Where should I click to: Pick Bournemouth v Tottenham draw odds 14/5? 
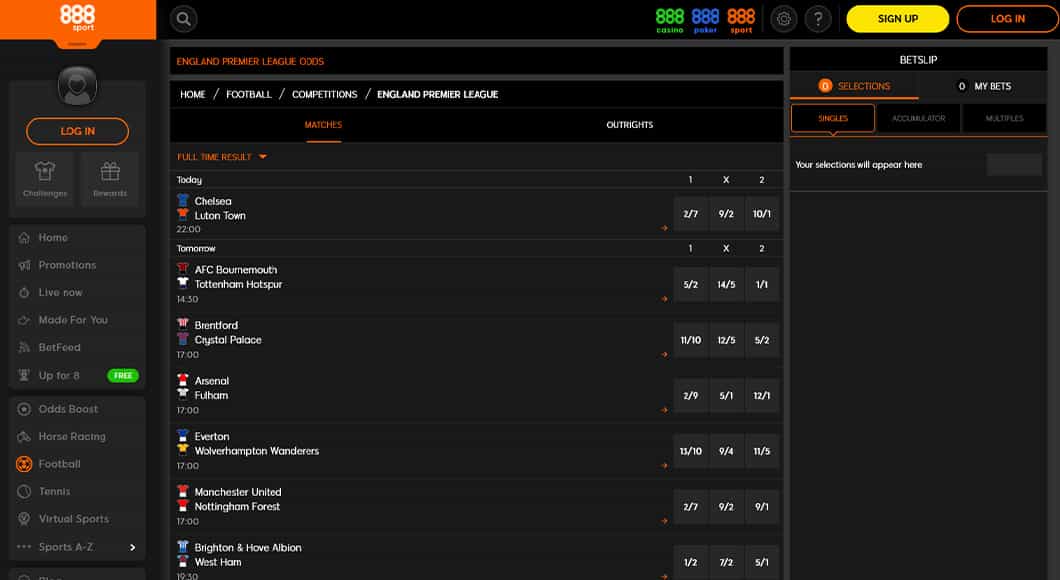[726, 285]
